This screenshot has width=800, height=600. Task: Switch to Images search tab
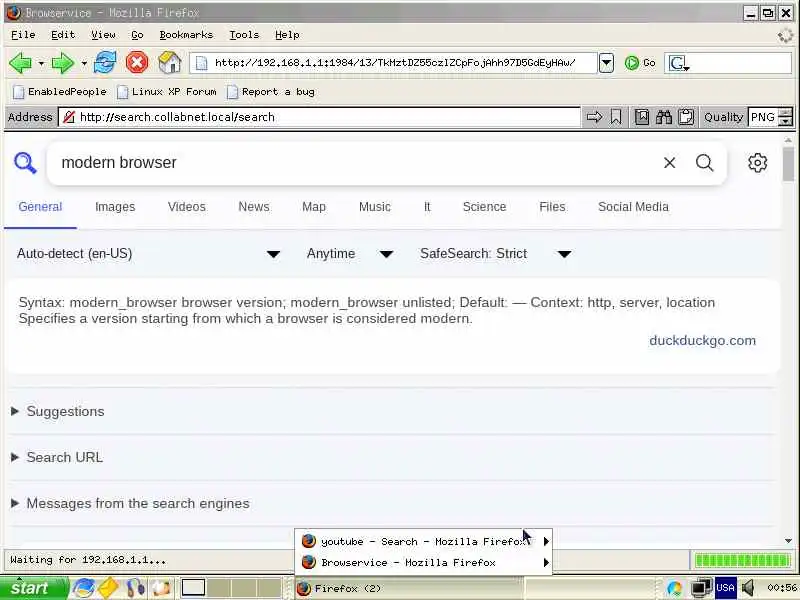(115, 207)
